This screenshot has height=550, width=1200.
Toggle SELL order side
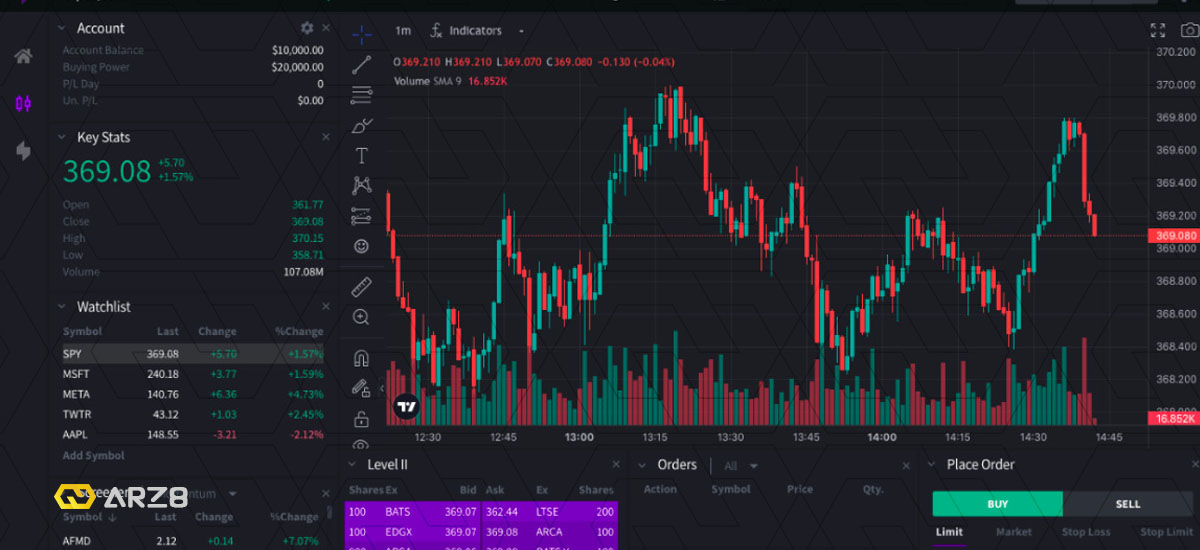[x=1127, y=504]
